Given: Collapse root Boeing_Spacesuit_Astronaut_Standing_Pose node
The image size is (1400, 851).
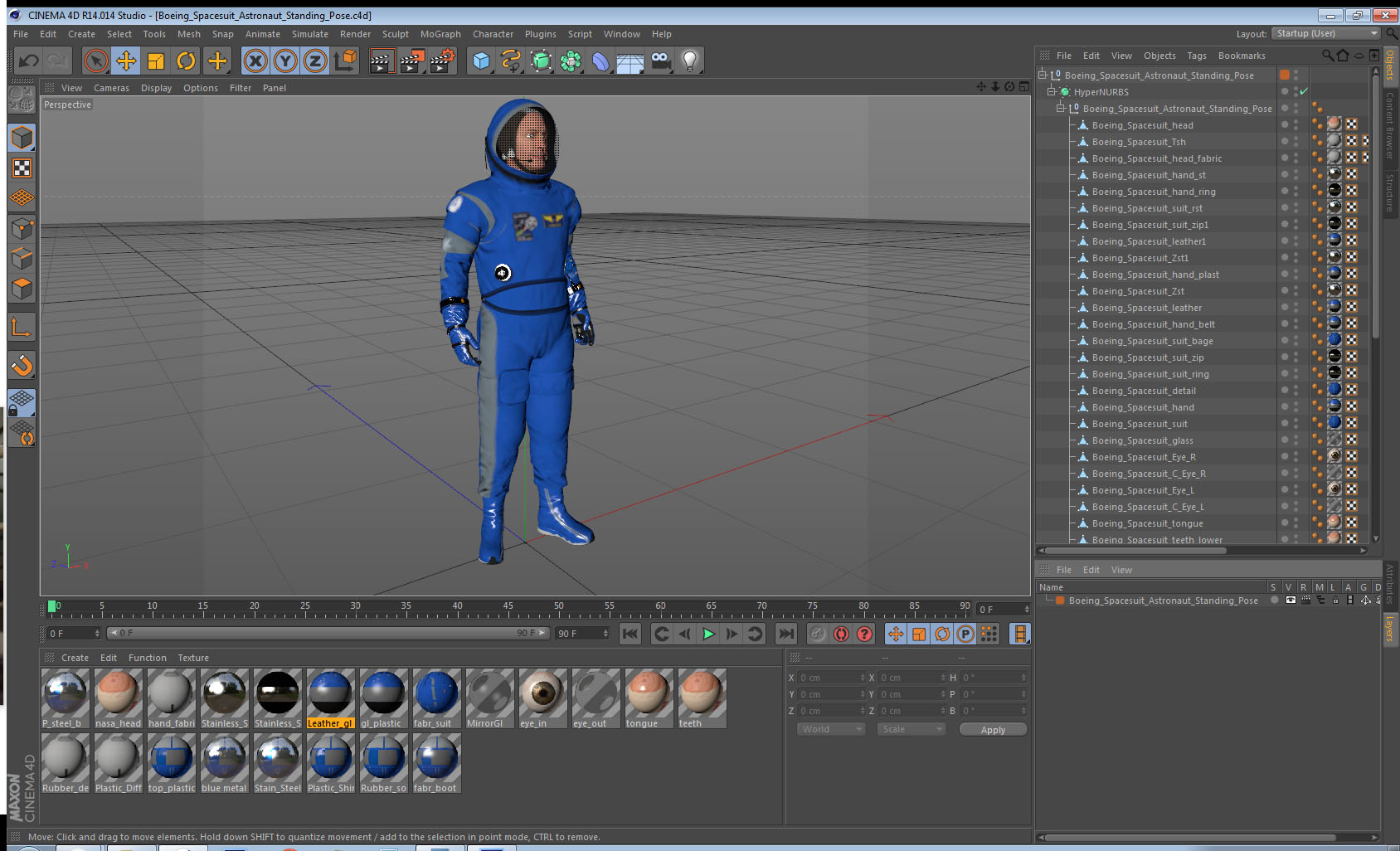Looking at the screenshot, I should [1043, 75].
